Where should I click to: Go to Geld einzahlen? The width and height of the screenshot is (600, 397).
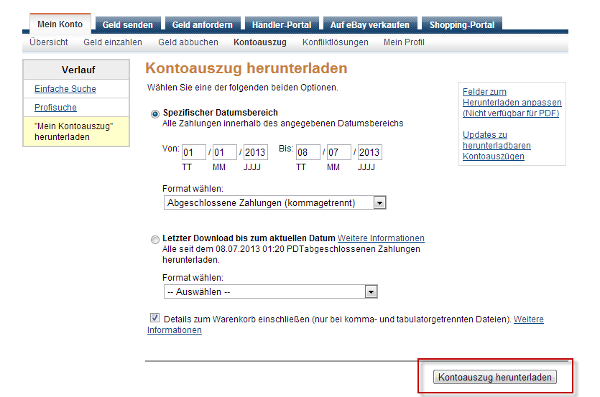pos(113,42)
